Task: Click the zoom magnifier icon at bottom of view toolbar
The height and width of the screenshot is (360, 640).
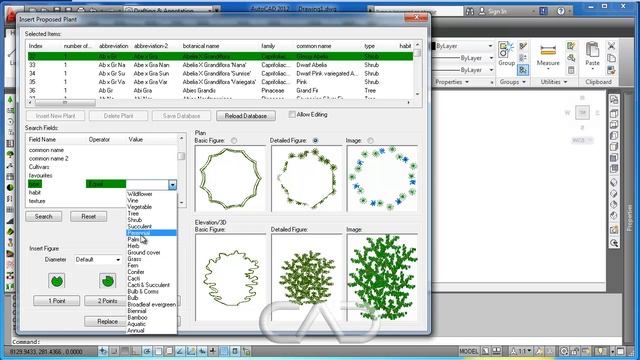Action: [614, 243]
